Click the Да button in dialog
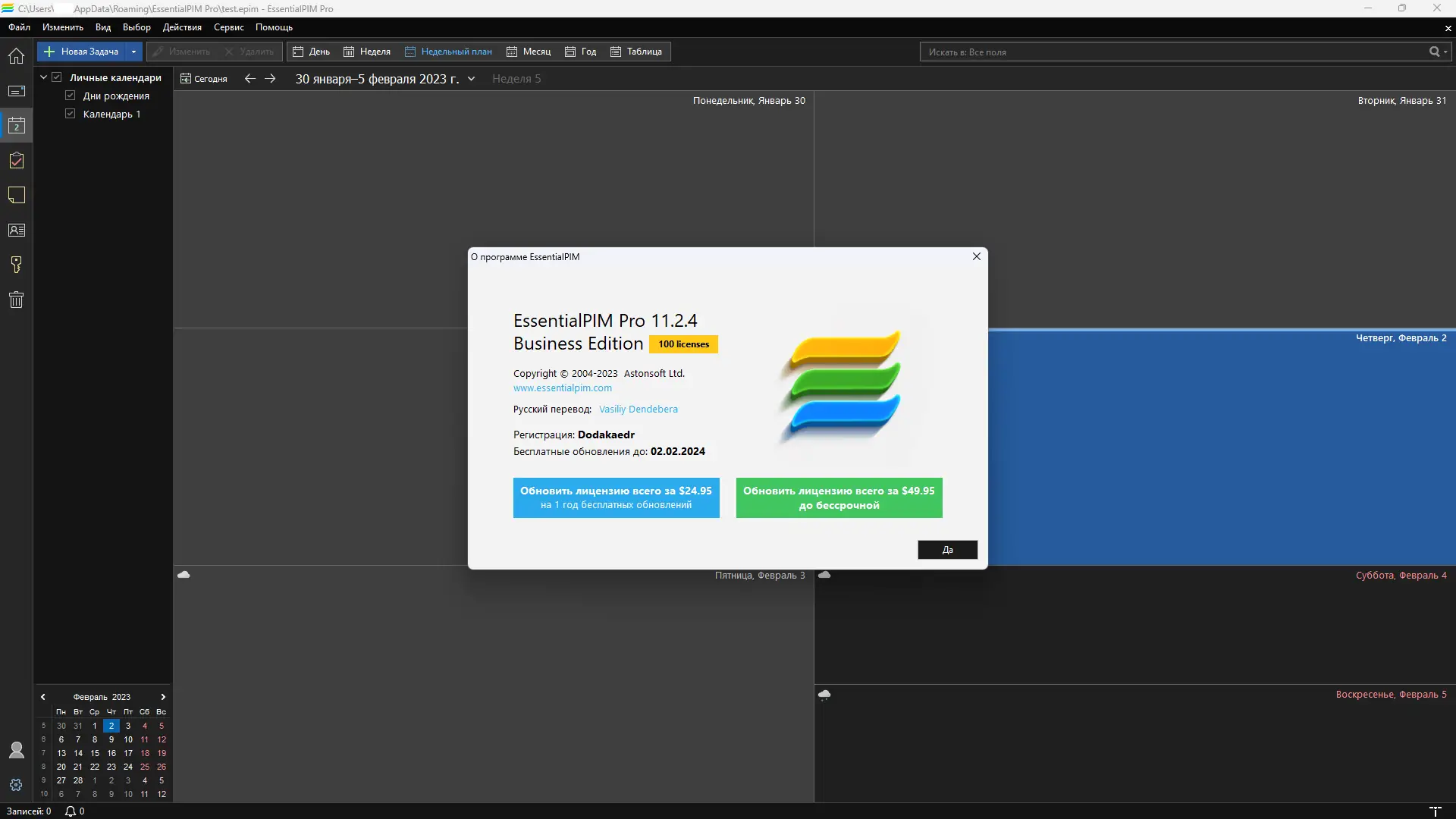 click(x=947, y=550)
